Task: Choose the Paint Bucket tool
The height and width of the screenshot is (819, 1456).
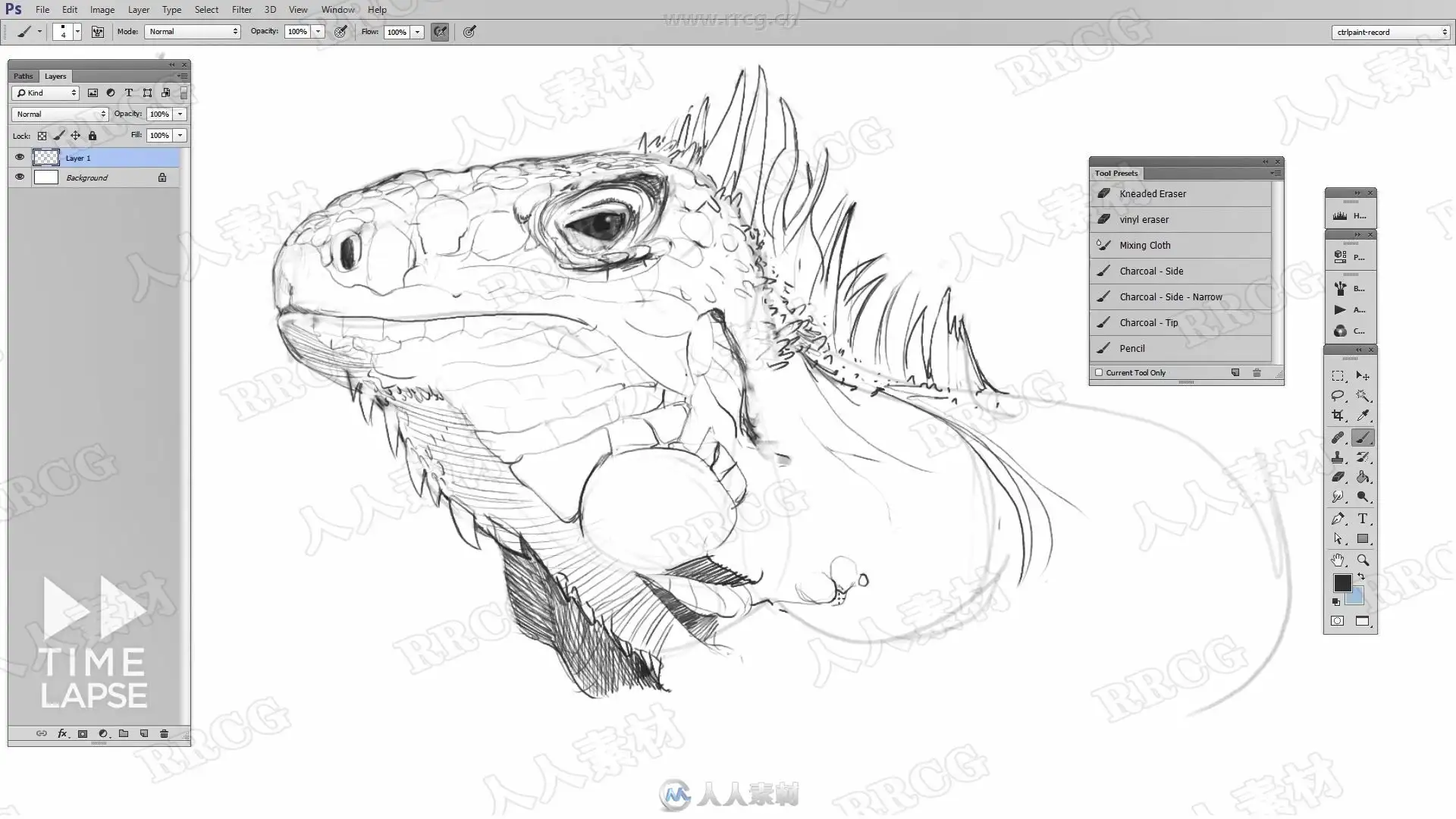Action: tap(1363, 477)
